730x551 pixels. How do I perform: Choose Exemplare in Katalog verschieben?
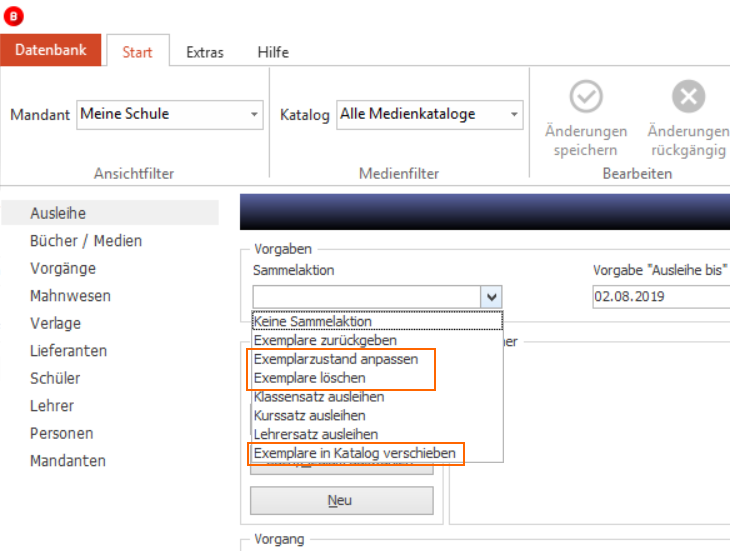tap(378, 453)
